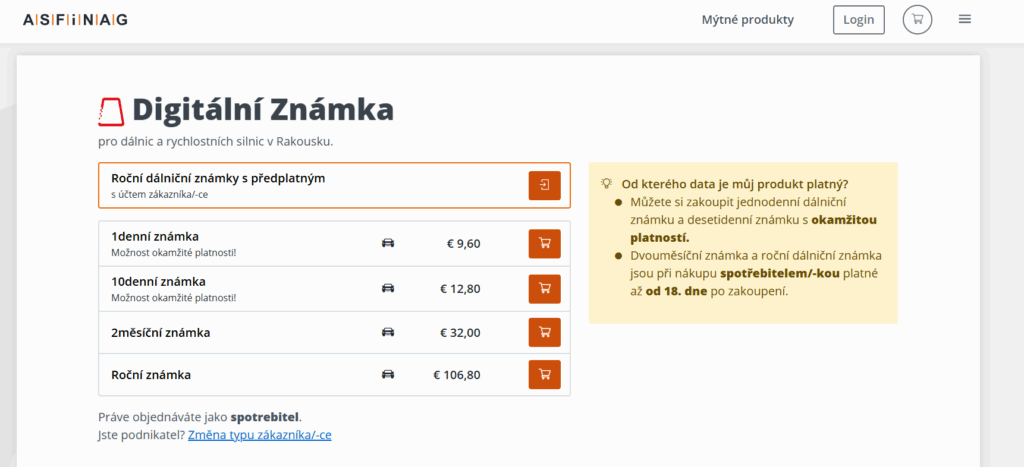Click the car icon in Roční známka row
The width and height of the screenshot is (1024, 467).
point(388,375)
